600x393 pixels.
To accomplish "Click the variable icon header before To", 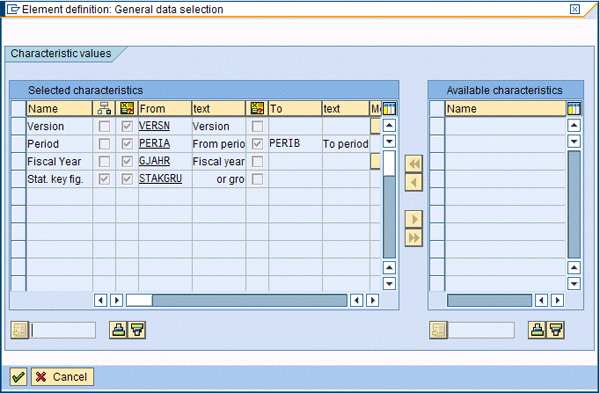I will click(x=257, y=109).
